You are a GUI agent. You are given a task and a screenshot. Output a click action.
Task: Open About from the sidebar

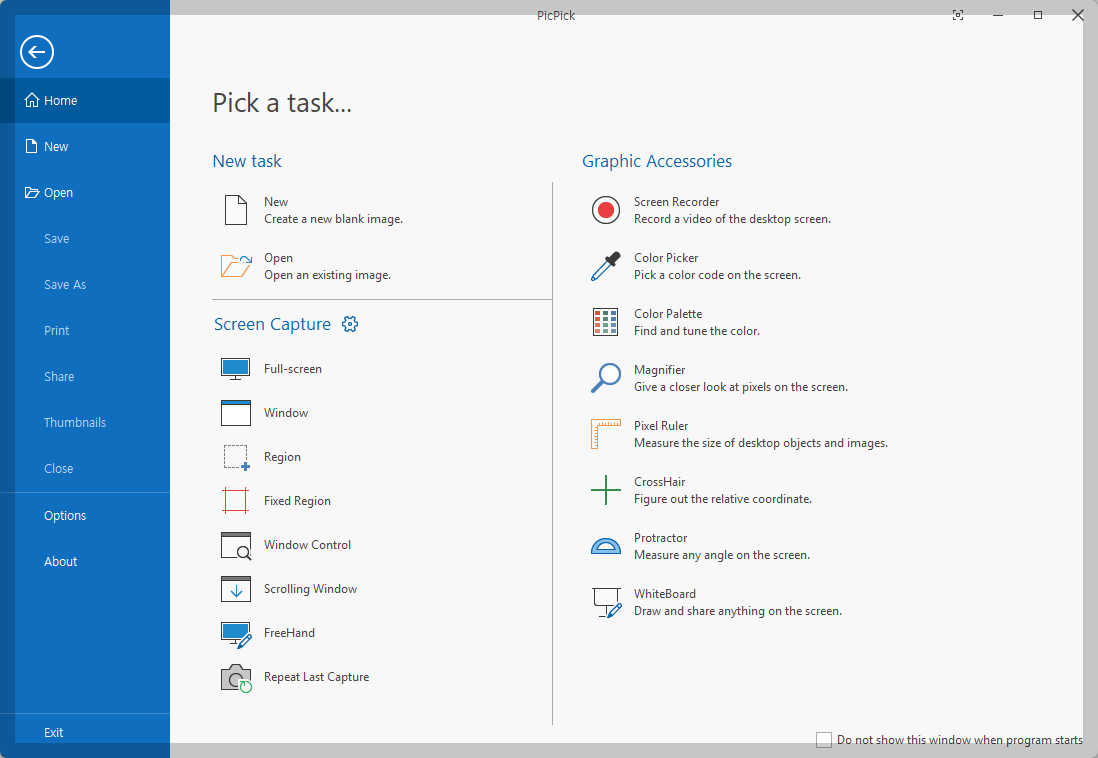(85, 561)
